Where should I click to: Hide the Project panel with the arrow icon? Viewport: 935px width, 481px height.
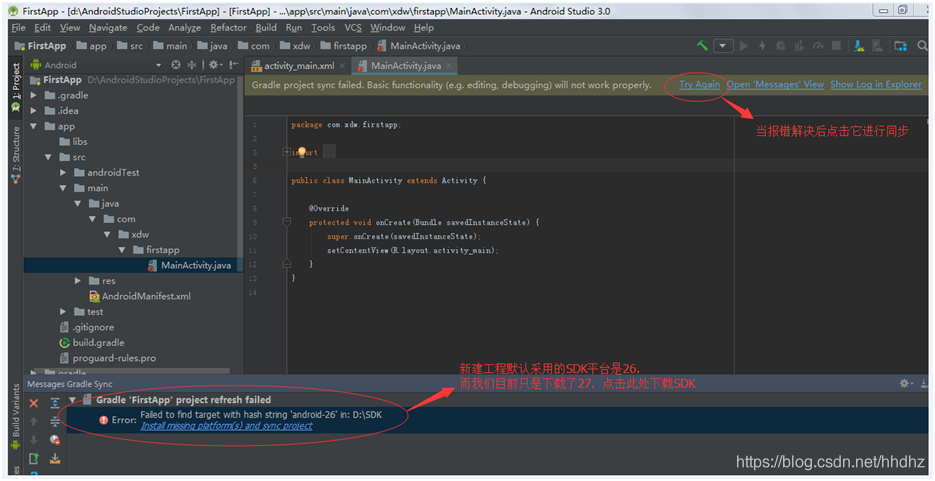point(234,65)
